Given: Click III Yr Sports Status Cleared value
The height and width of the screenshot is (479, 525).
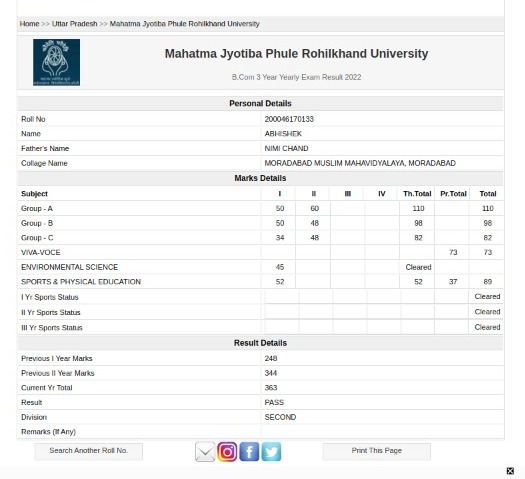Looking at the screenshot, I should point(487,328).
